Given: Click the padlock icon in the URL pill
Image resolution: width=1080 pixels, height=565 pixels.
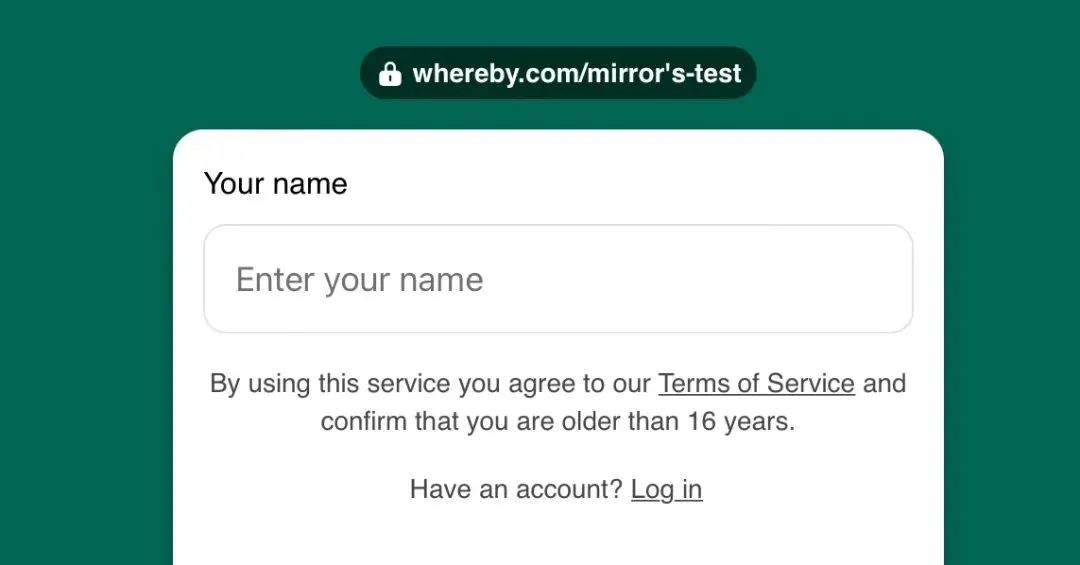Looking at the screenshot, I should tap(390, 73).
